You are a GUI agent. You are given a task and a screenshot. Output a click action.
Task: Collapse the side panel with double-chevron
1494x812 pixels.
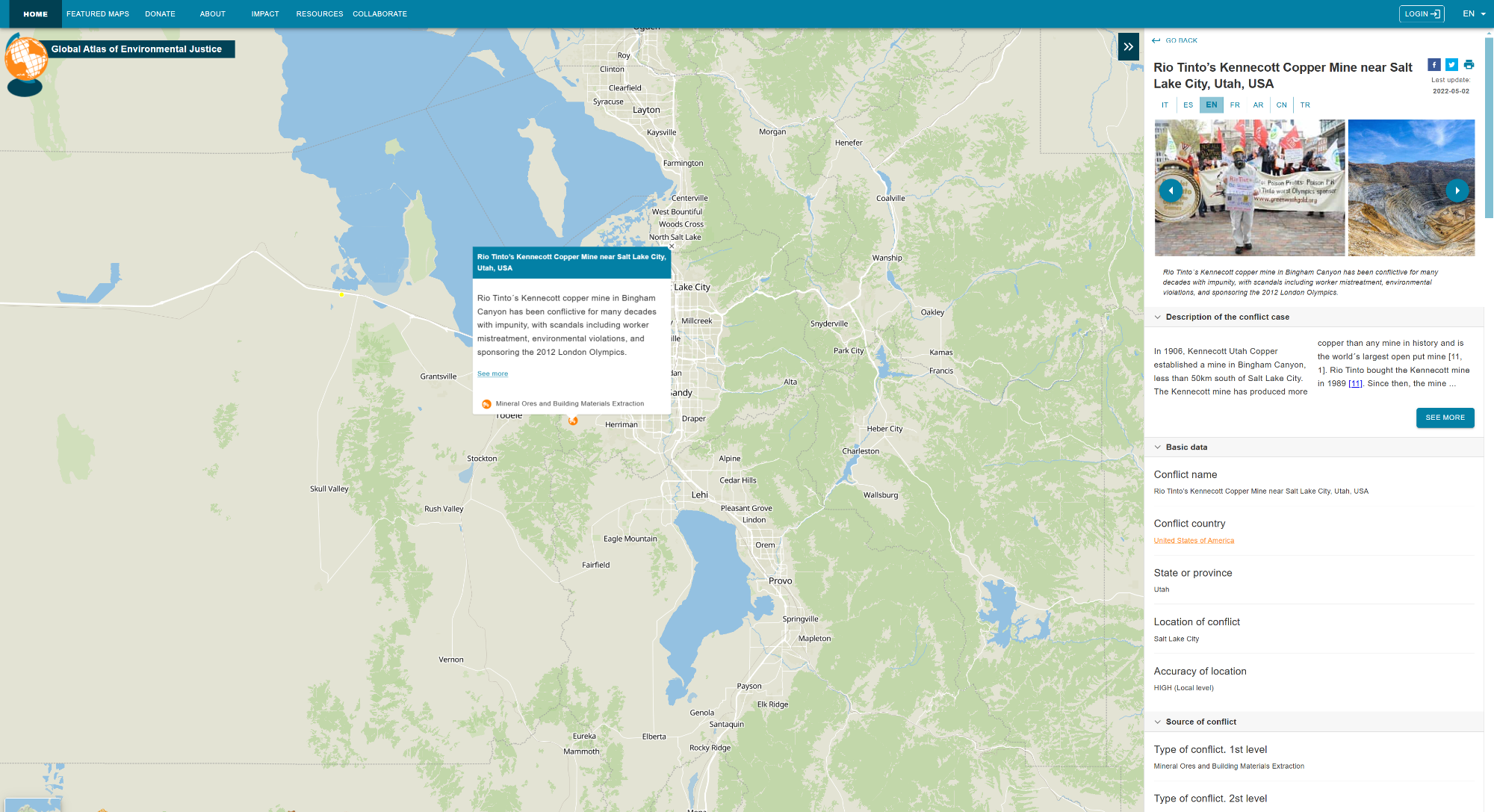coord(1128,46)
